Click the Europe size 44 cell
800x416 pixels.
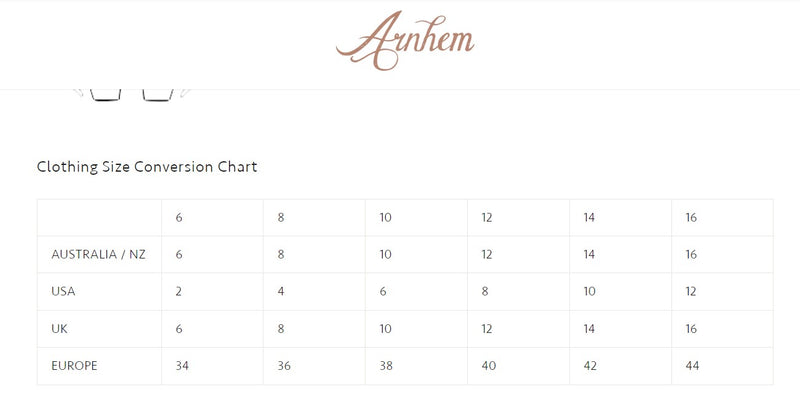tap(693, 366)
